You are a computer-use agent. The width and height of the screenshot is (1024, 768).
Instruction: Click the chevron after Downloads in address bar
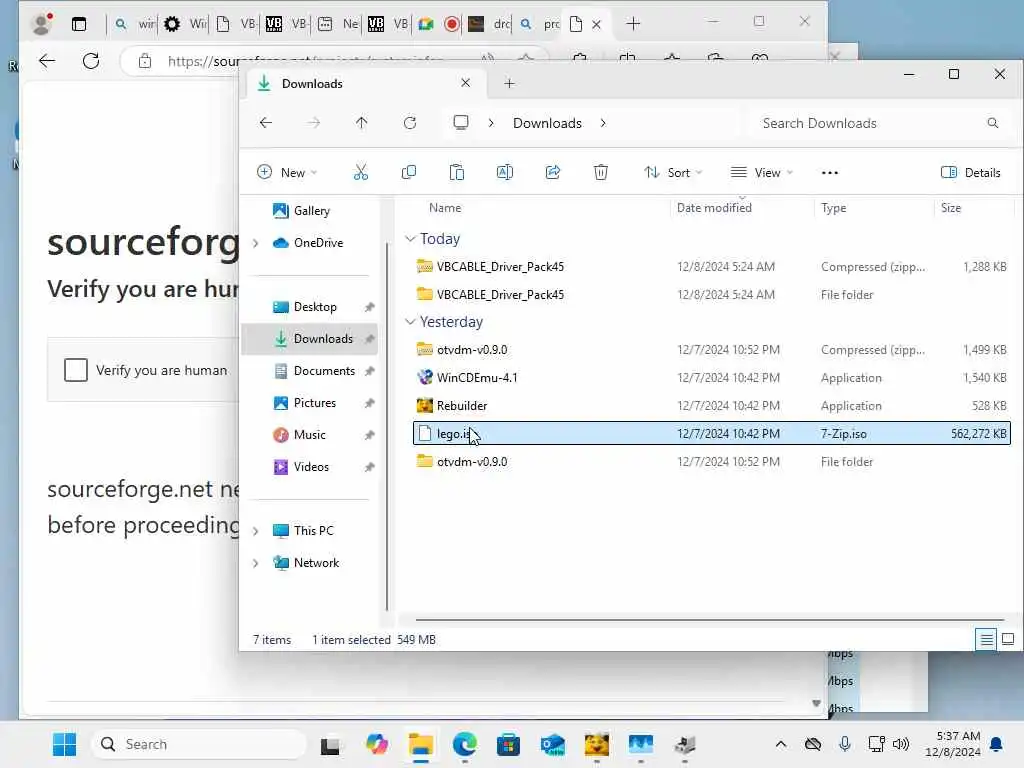coord(603,123)
